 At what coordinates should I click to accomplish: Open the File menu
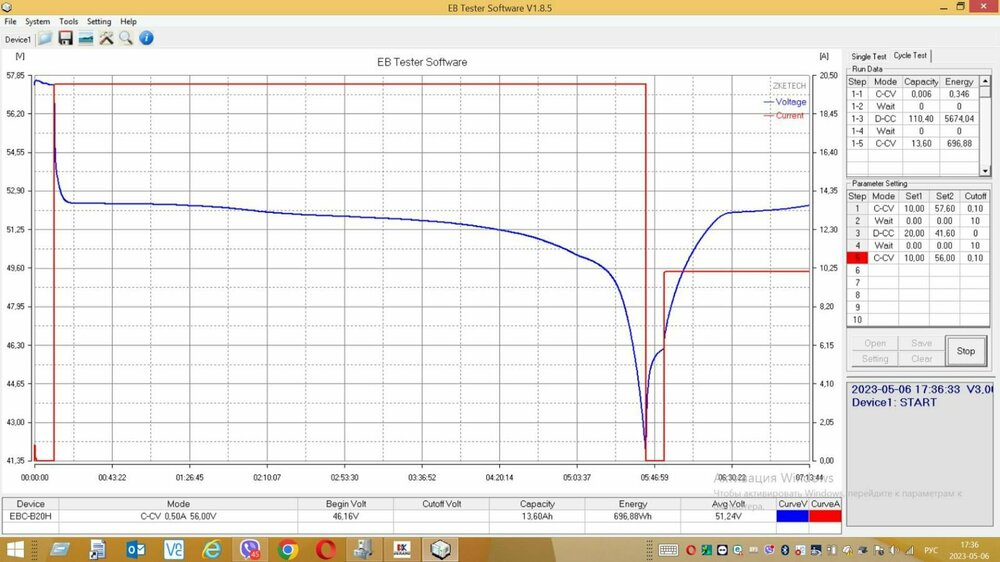coord(10,21)
